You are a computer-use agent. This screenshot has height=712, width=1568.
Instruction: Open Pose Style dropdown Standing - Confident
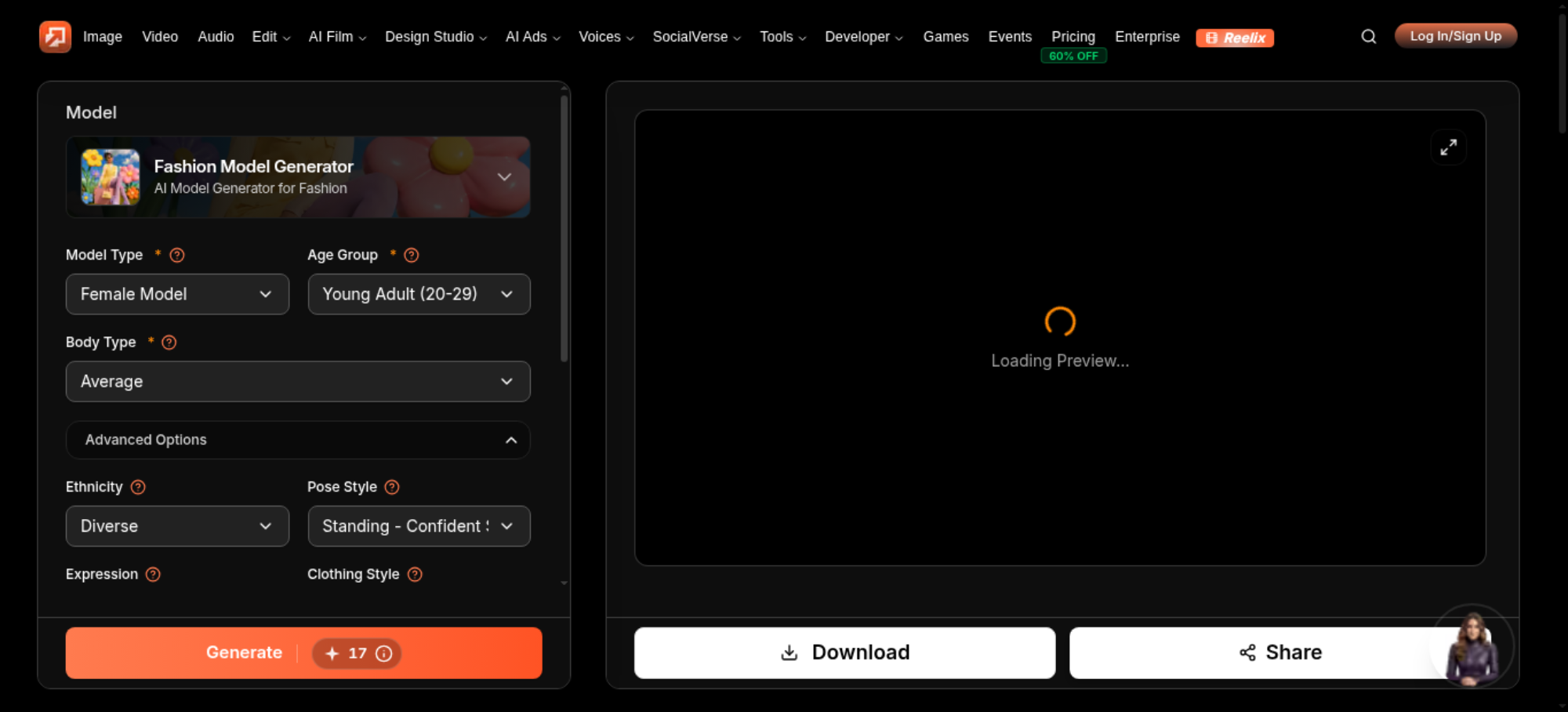[419, 526]
